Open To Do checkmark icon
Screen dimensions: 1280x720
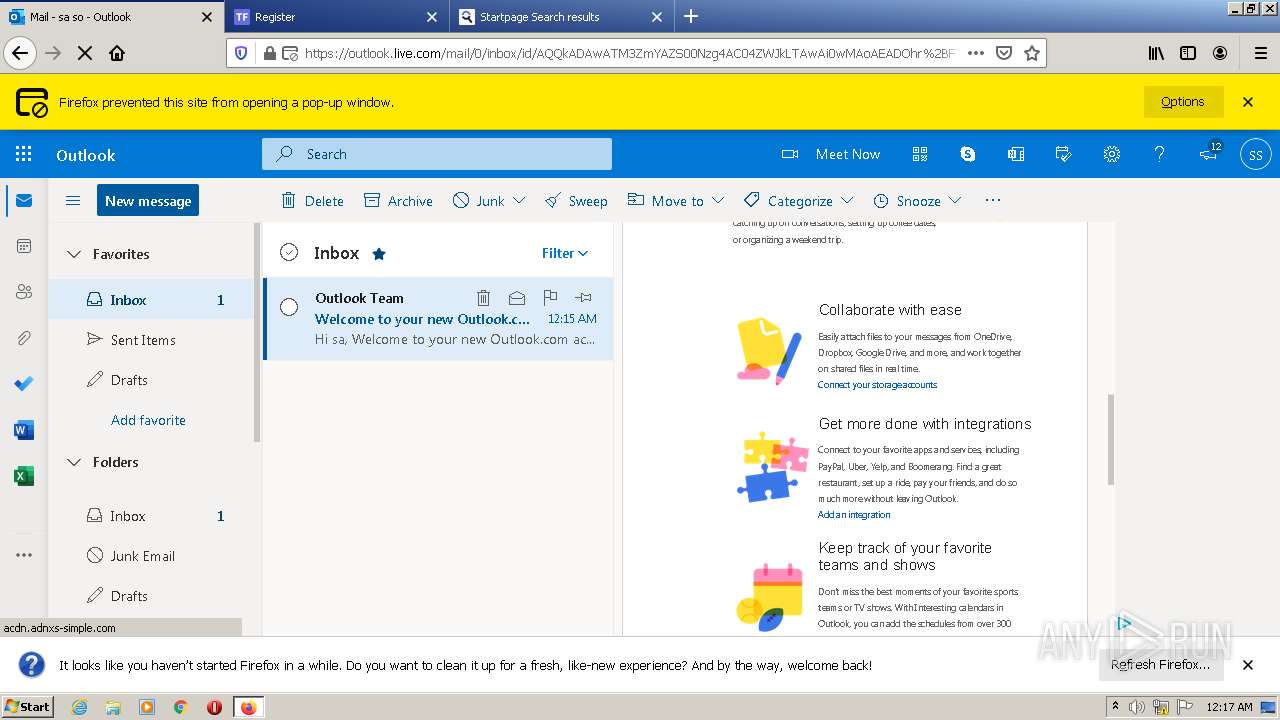pos(24,384)
